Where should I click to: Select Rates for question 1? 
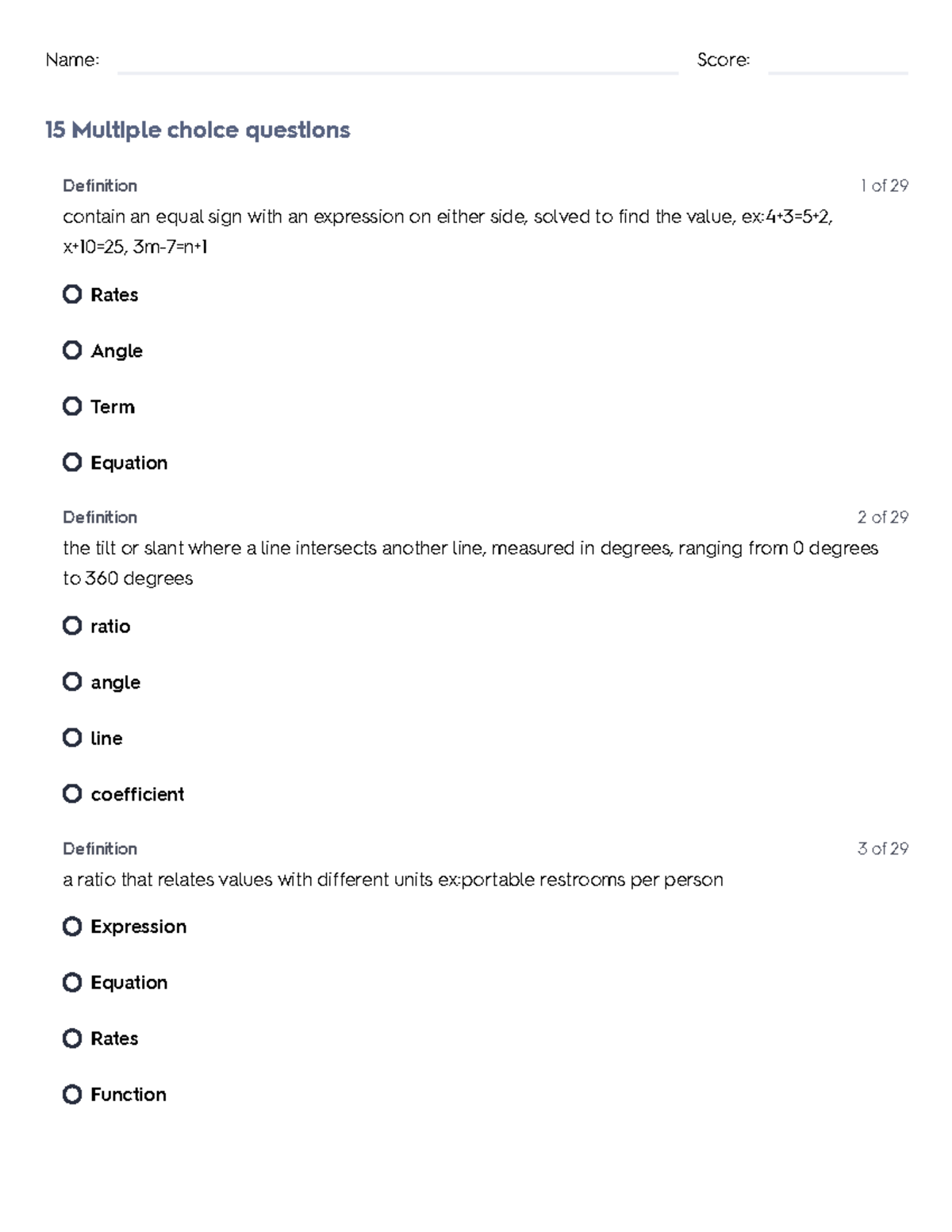pos(72,294)
